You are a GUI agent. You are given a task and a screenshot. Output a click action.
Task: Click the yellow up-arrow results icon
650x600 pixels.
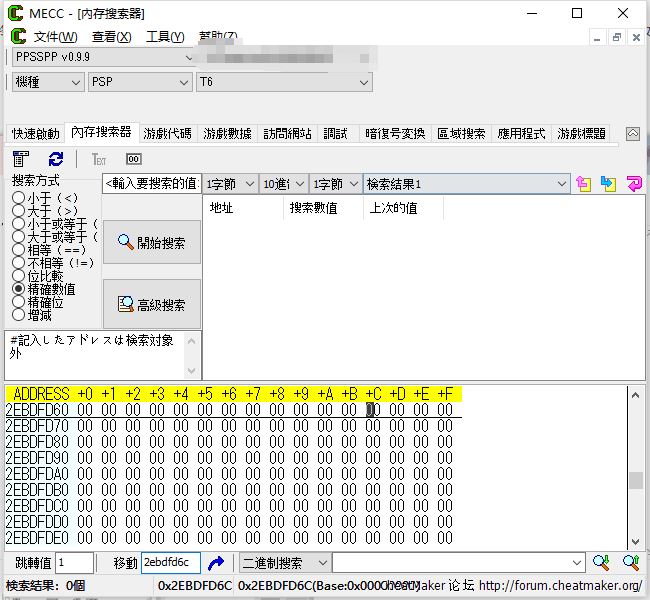click(x=584, y=184)
